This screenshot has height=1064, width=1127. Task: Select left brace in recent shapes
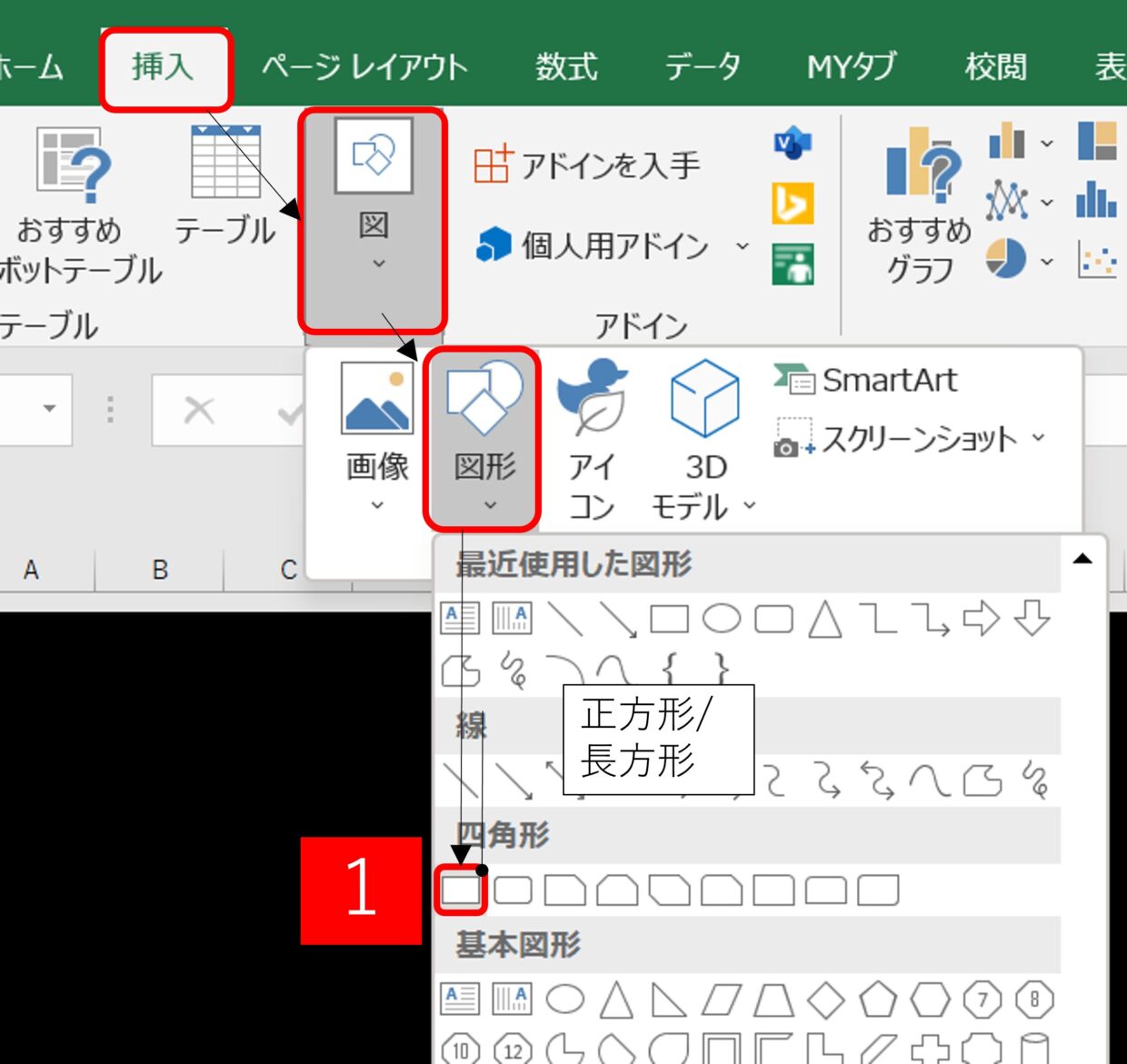[x=670, y=671]
